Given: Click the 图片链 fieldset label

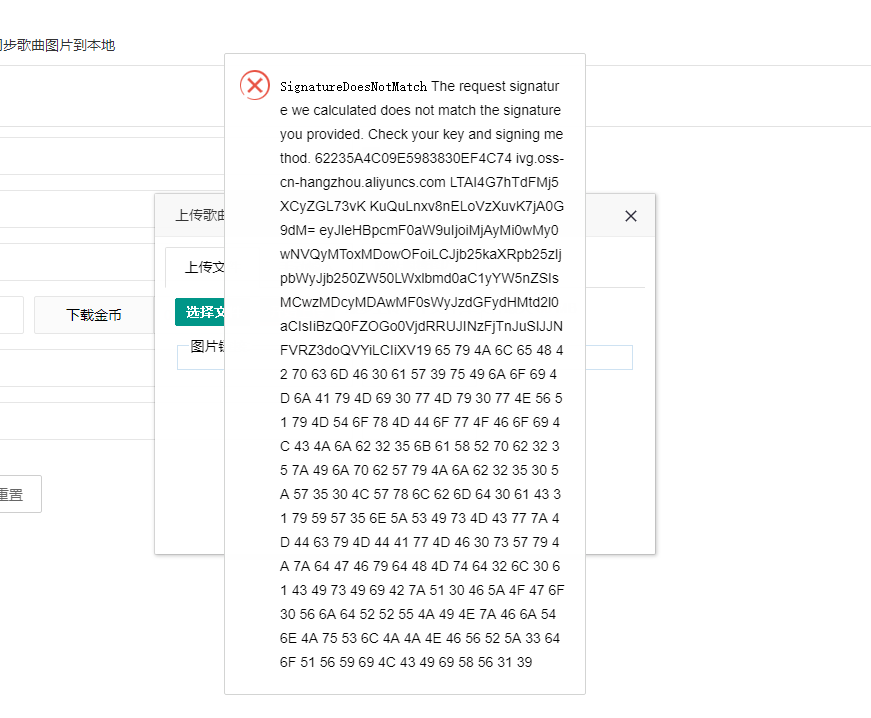Looking at the screenshot, I should (x=207, y=346).
